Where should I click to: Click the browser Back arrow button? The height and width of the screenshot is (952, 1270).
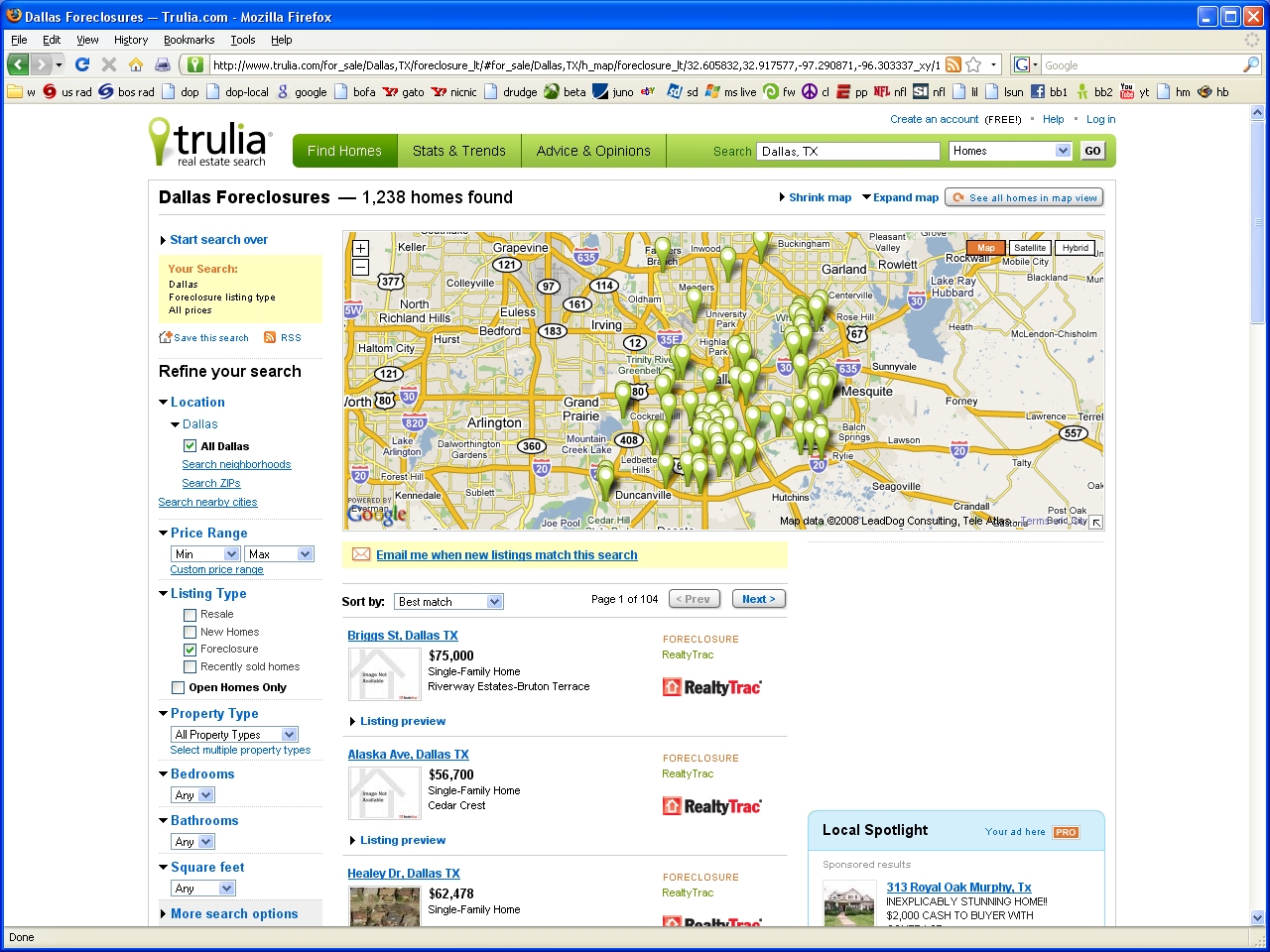pyautogui.click(x=18, y=64)
